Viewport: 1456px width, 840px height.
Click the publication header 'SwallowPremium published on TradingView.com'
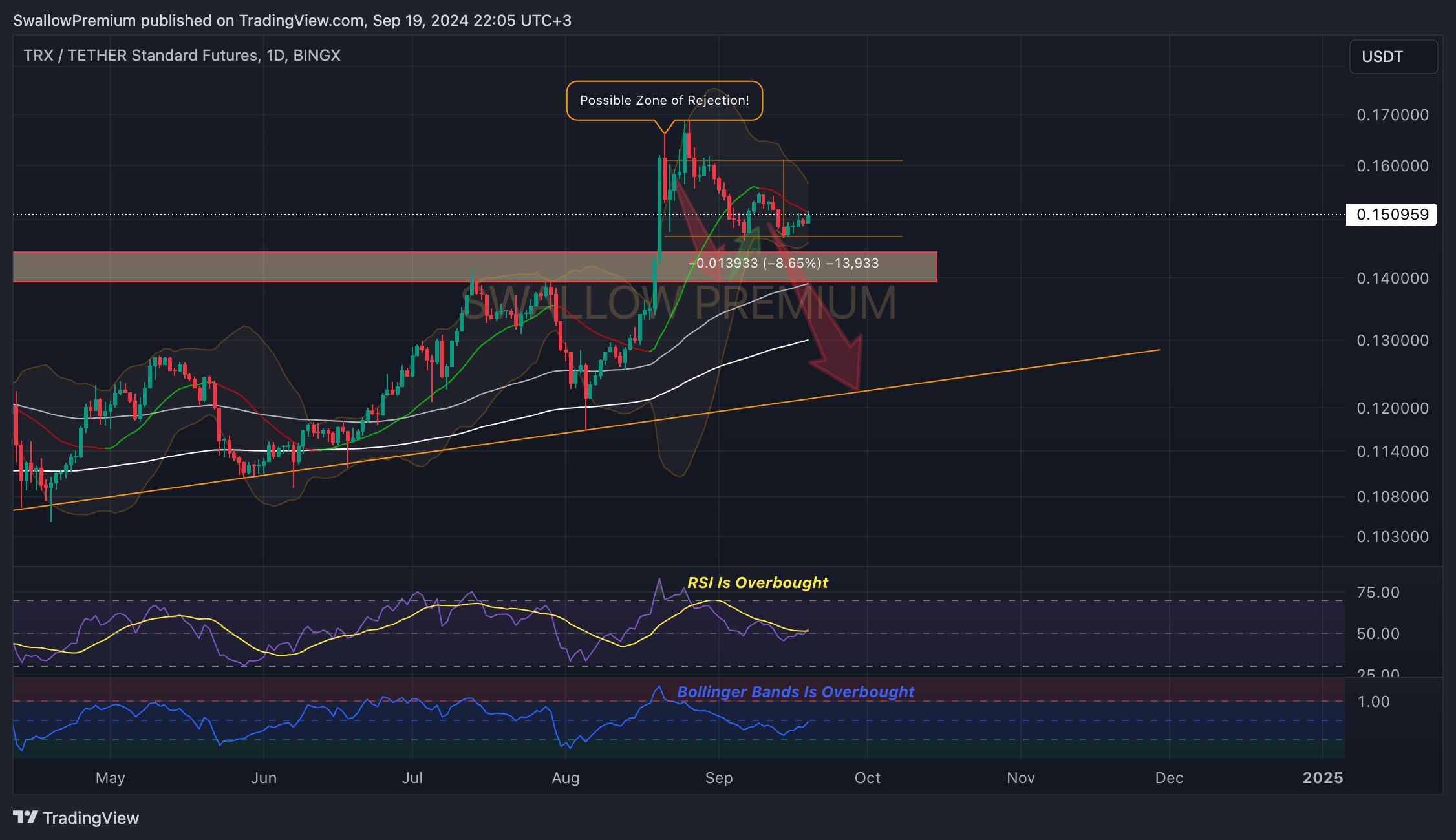pos(189,21)
